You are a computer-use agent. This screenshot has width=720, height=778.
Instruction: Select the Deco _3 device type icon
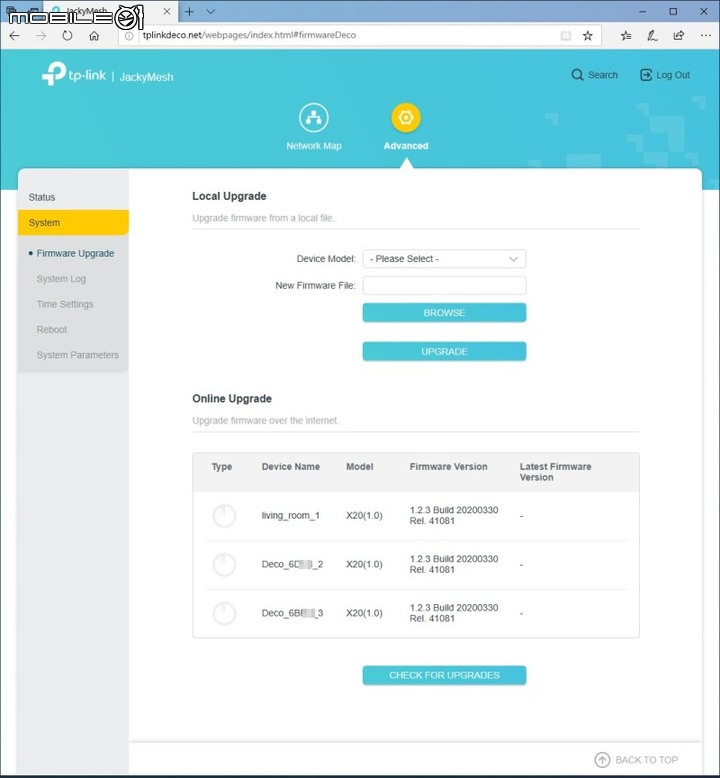(x=224, y=613)
